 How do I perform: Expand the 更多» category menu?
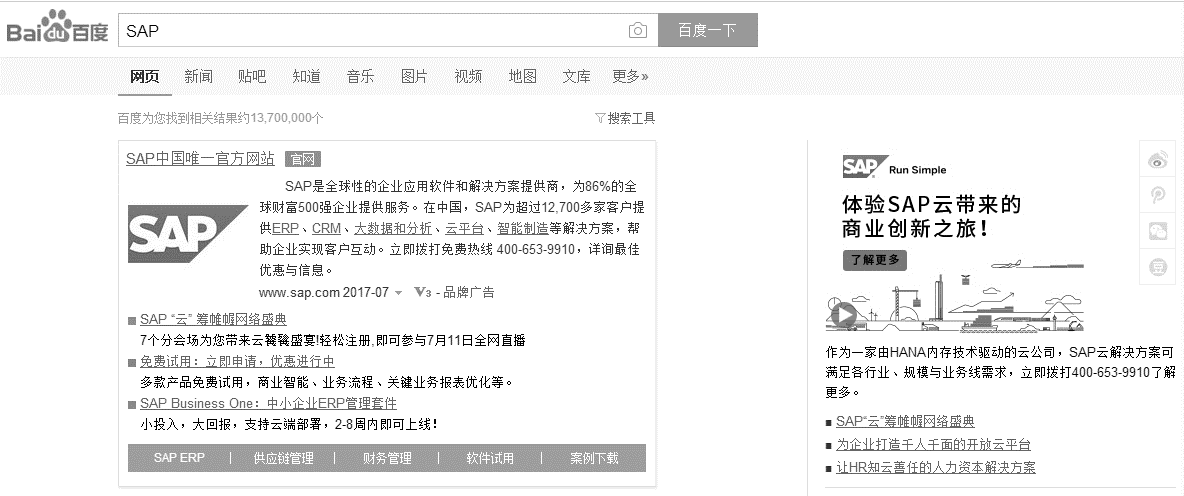pyautogui.click(x=630, y=76)
